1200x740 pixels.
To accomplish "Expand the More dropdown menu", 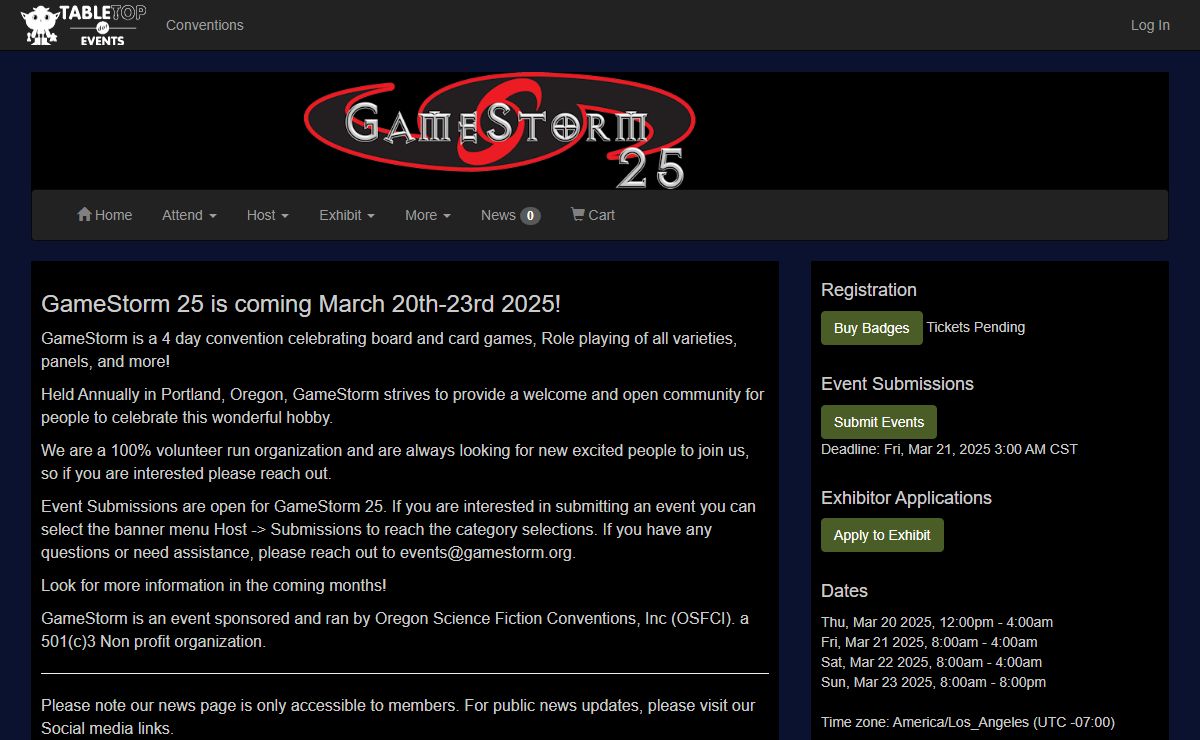I will [428, 215].
